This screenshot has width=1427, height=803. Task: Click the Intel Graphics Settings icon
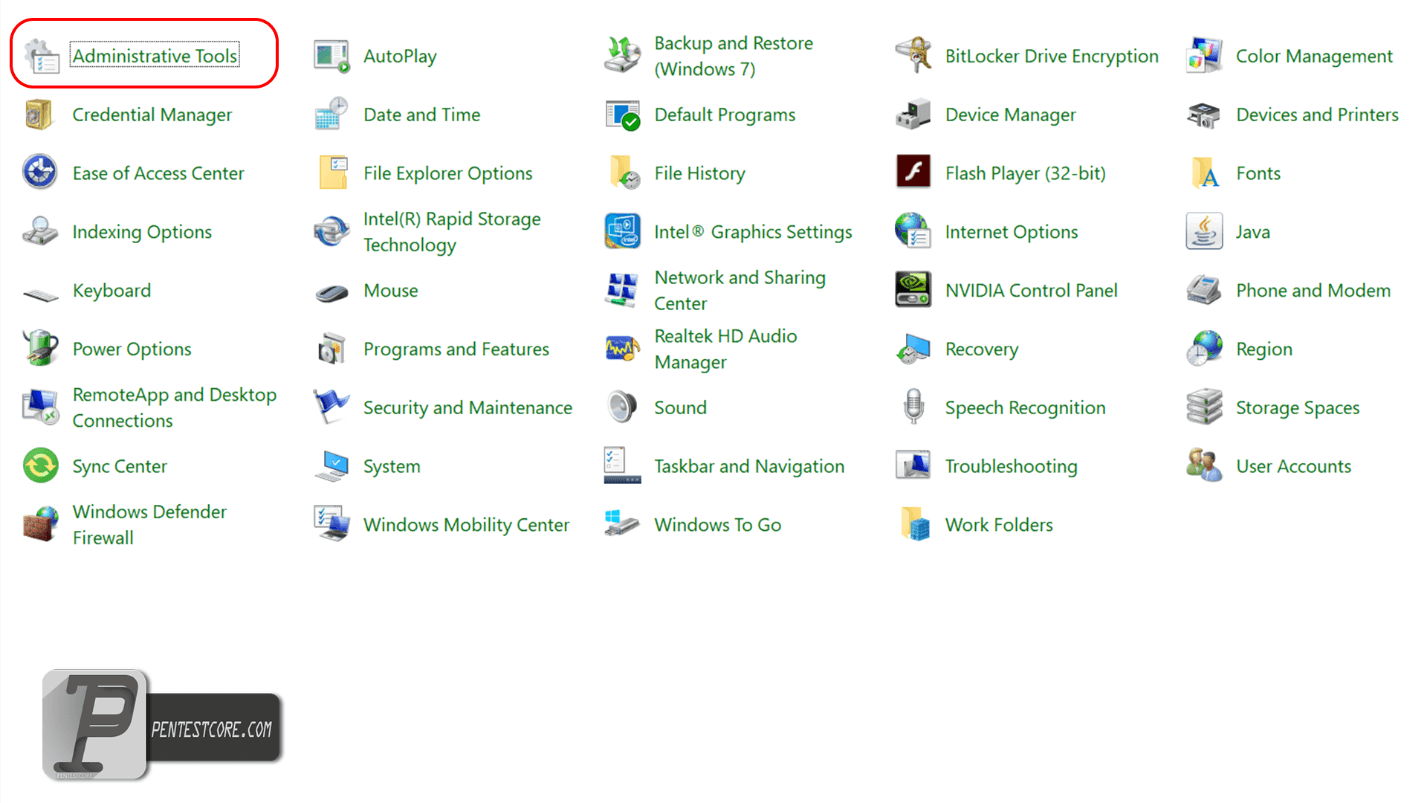click(x=623, y=232)
